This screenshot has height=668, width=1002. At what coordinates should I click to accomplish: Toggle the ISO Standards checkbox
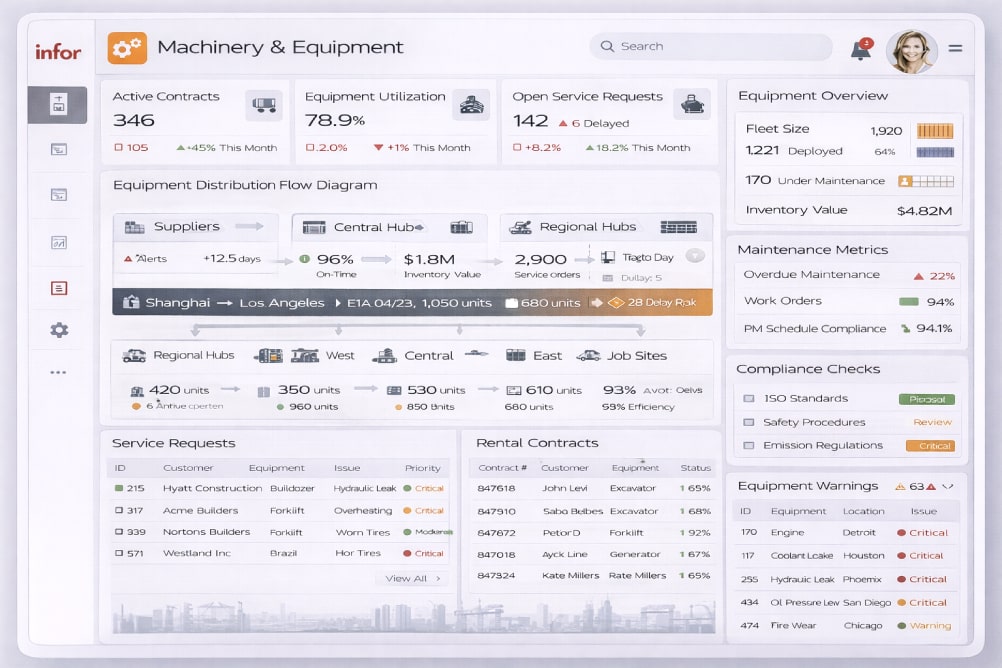[749, 399]
